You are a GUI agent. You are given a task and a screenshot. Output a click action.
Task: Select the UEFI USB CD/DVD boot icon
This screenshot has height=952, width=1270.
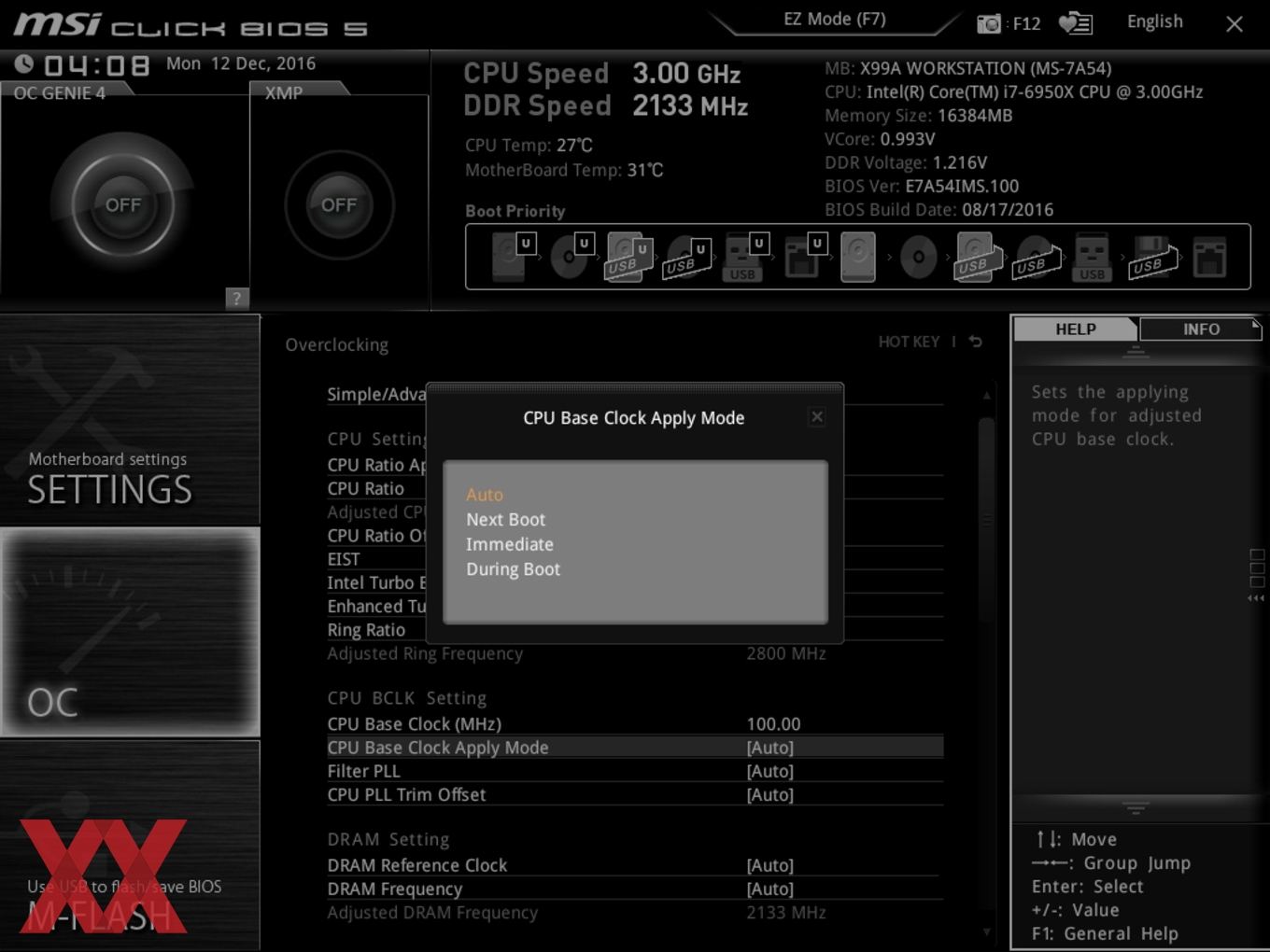coord(686,257)
